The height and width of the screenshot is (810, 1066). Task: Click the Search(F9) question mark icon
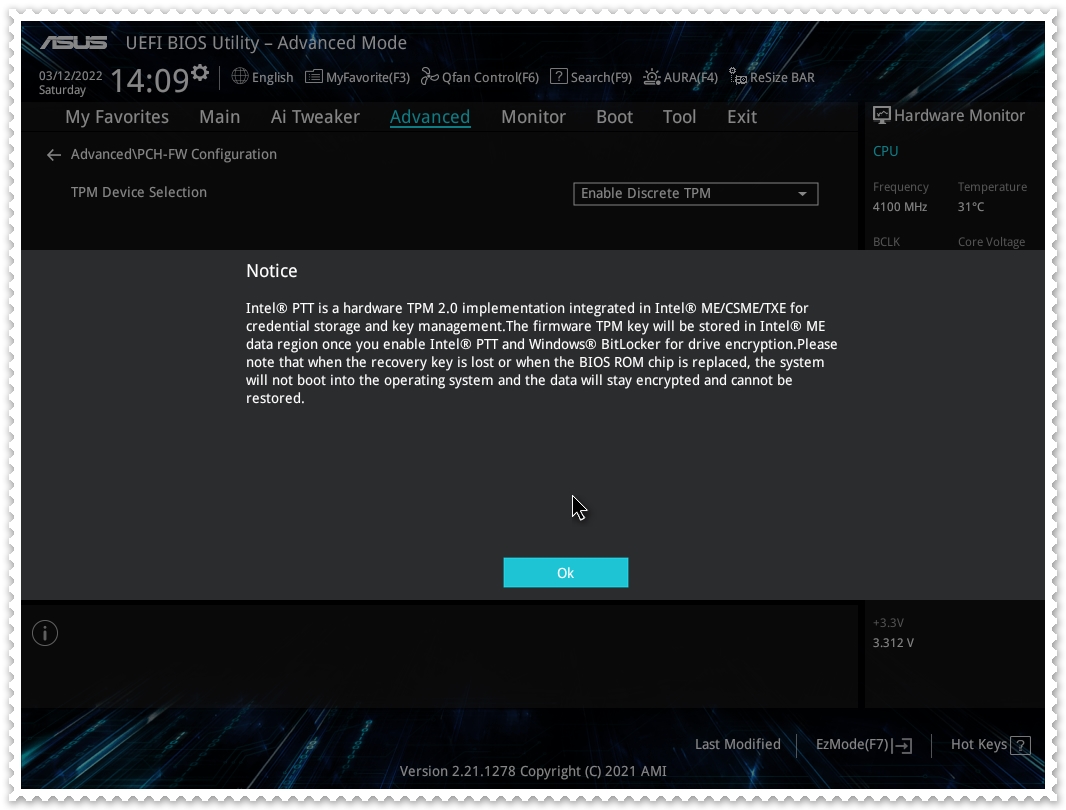(558, 76)
